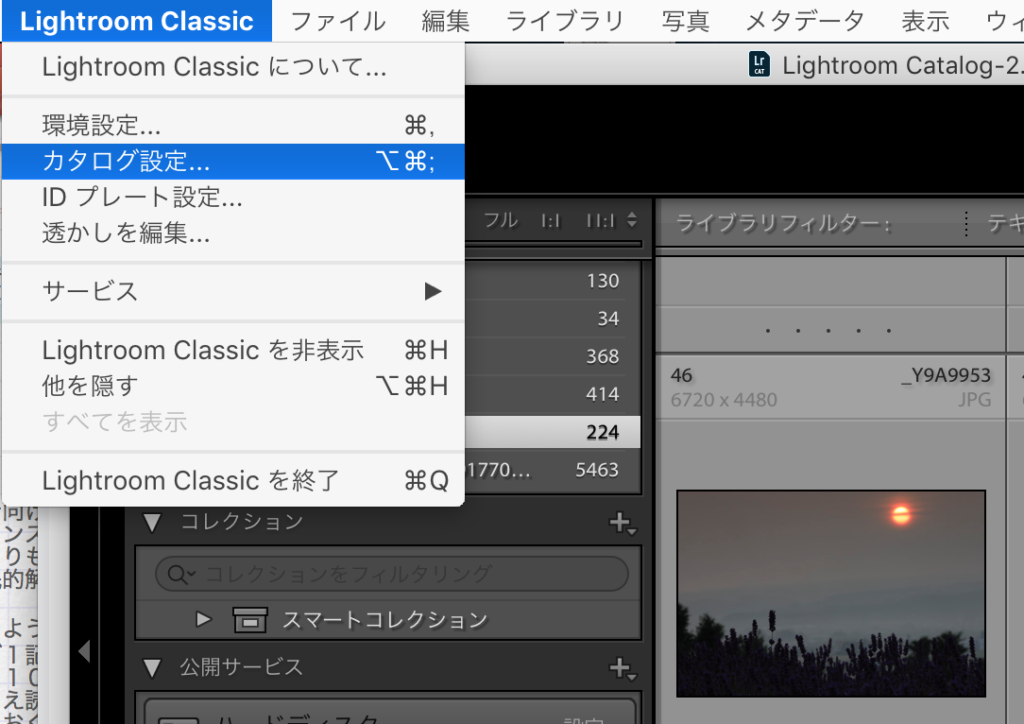Open the 編集 menu
The image size is (1024, 724).
[x=445, y=21]
